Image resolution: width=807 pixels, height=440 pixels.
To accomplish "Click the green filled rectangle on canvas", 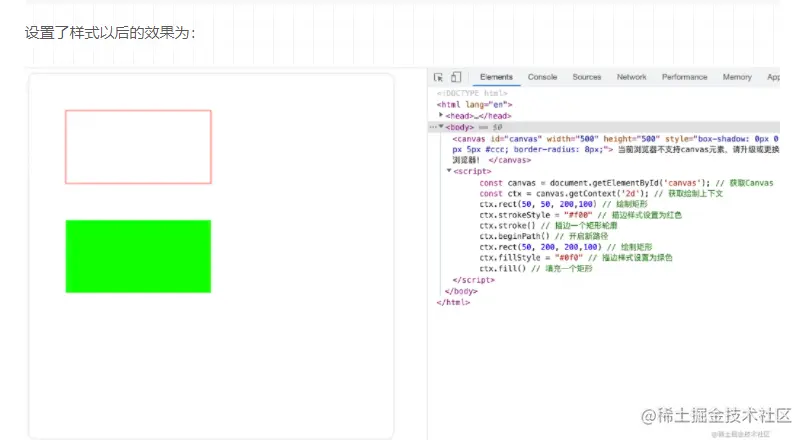I will tap(138, 256).
